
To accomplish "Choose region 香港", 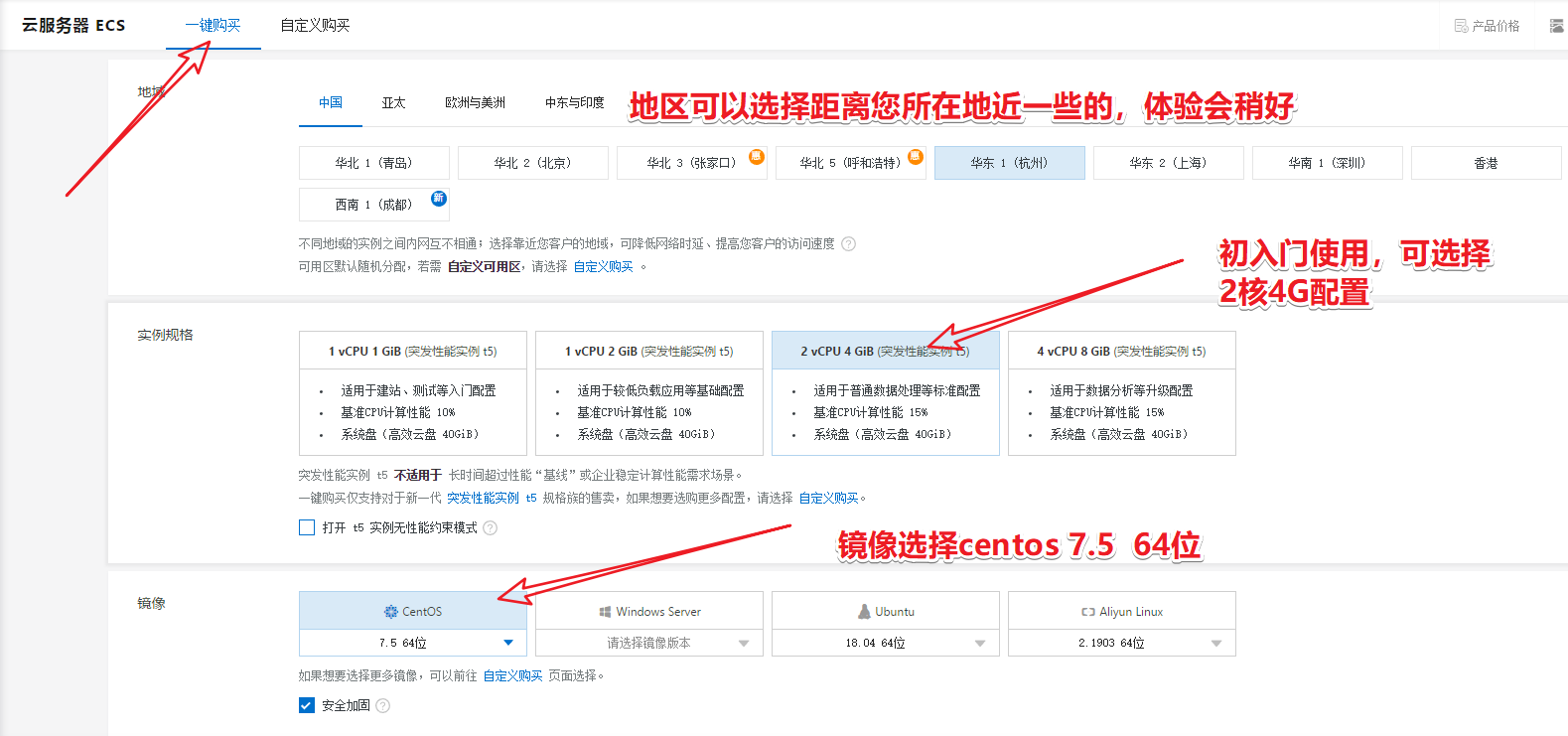I will pos(1487,163).
